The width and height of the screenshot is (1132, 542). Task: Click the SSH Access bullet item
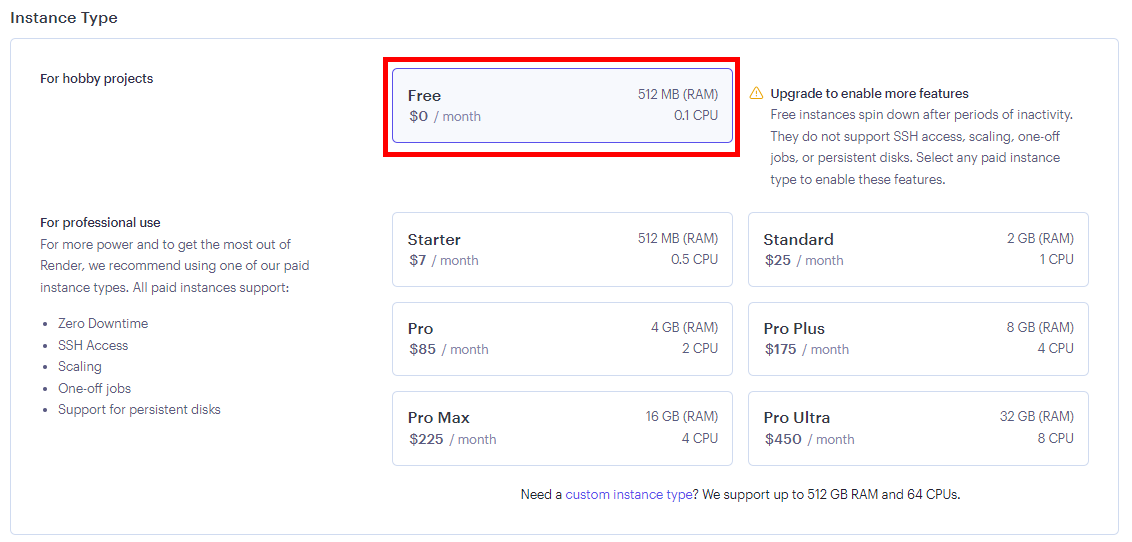[x=93, y=346]
